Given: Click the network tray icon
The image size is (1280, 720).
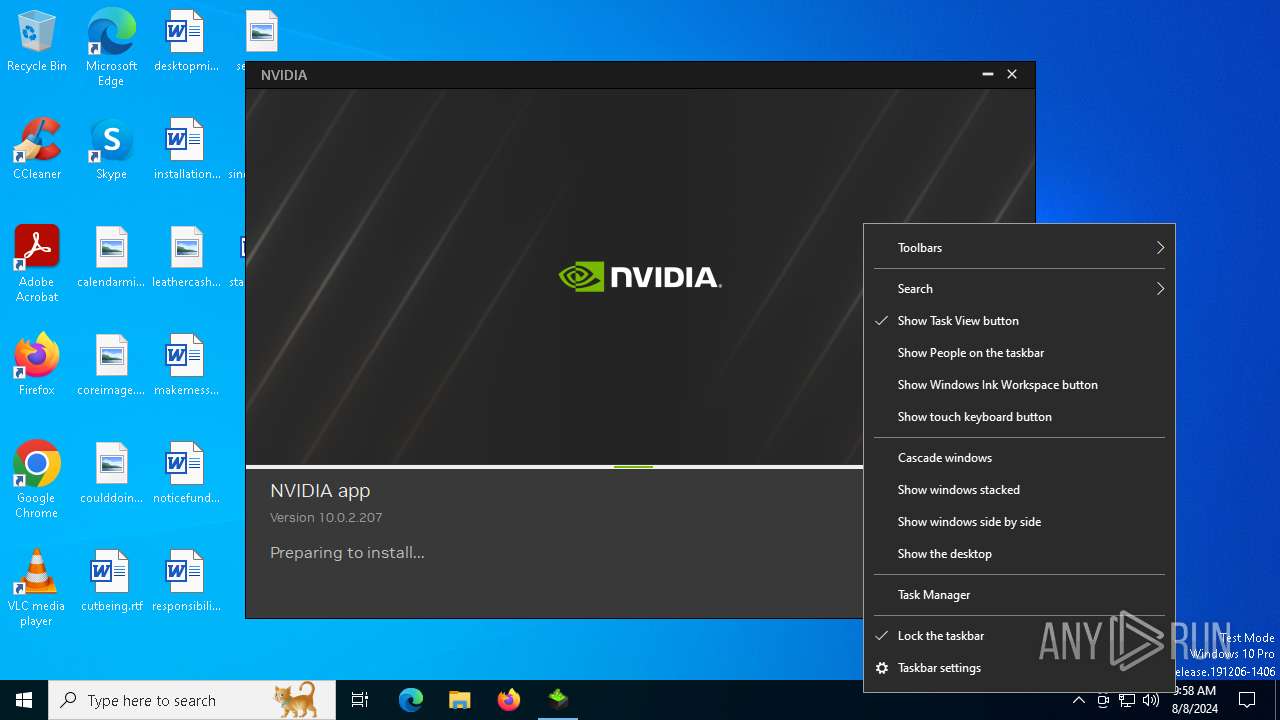Looking at the screenshot, I should (1127, 700).
